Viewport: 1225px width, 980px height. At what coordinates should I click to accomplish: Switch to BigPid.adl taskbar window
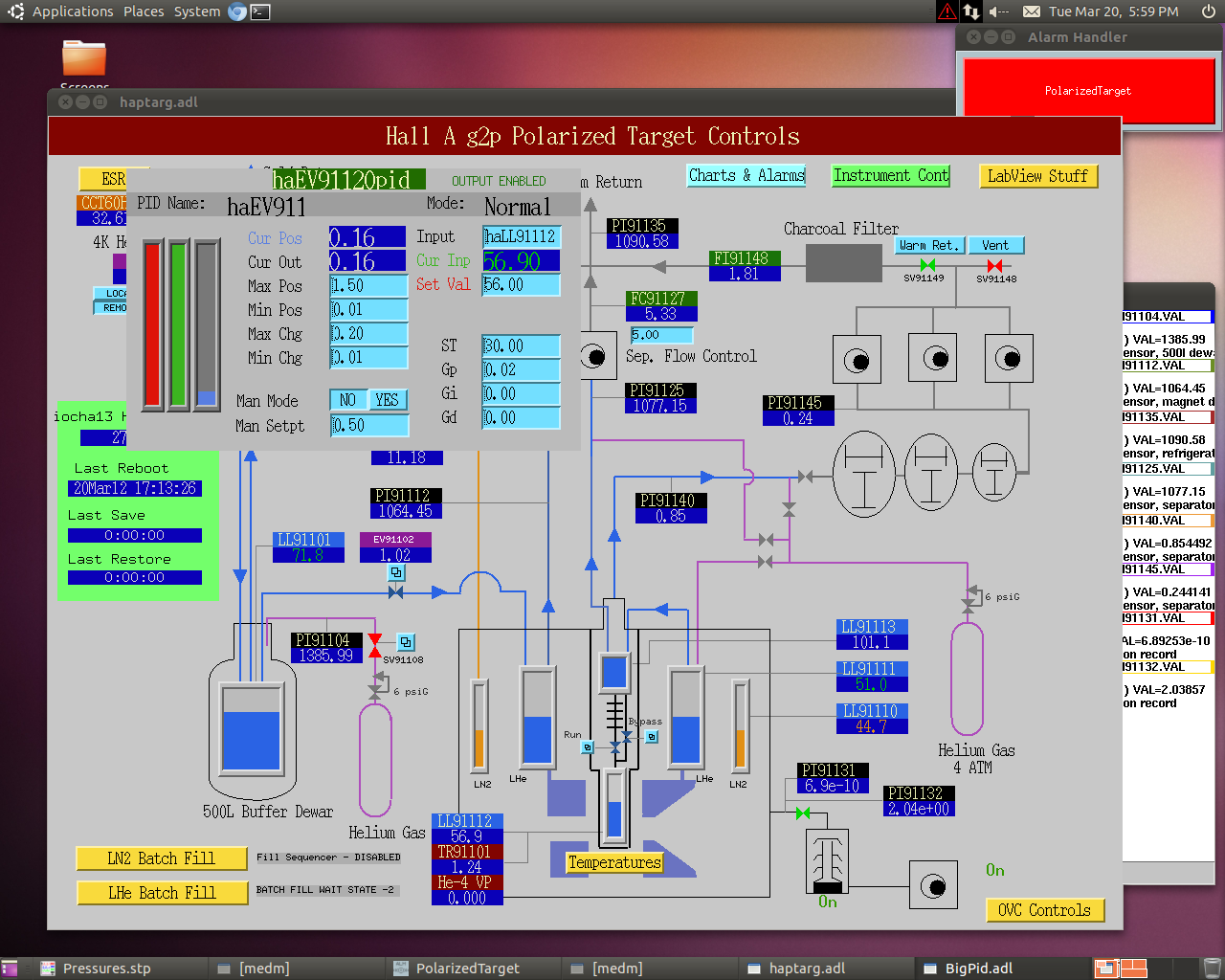pyautogui.click(x=978, y=968)
